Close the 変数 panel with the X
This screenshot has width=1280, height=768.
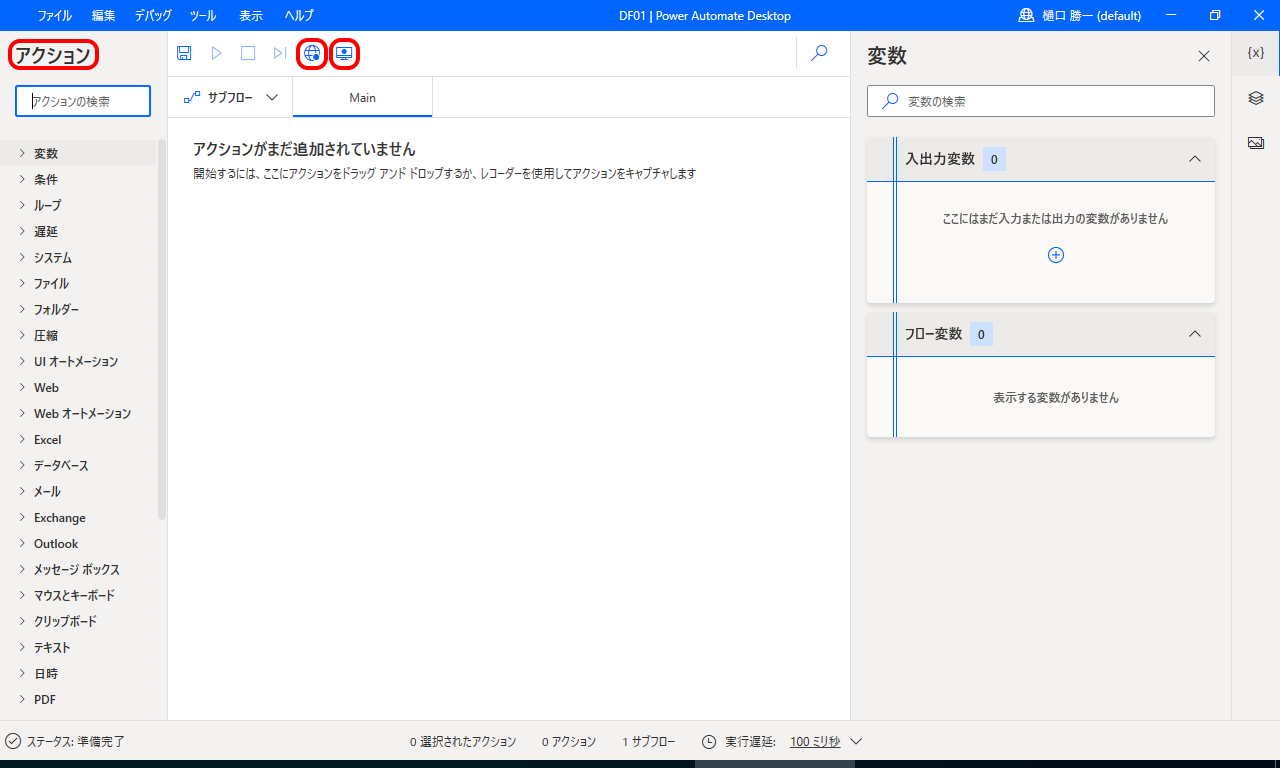tap(1204, 56)
